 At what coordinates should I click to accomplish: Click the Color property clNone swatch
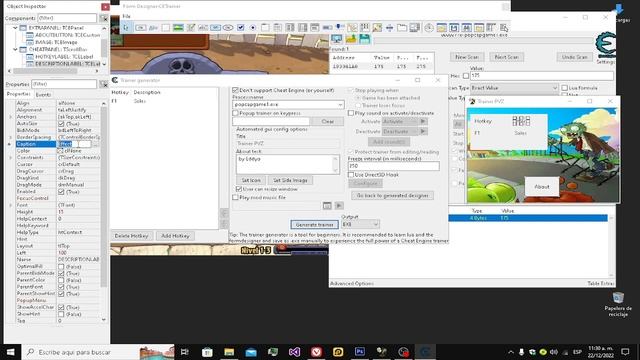click(x=60, y=151)
